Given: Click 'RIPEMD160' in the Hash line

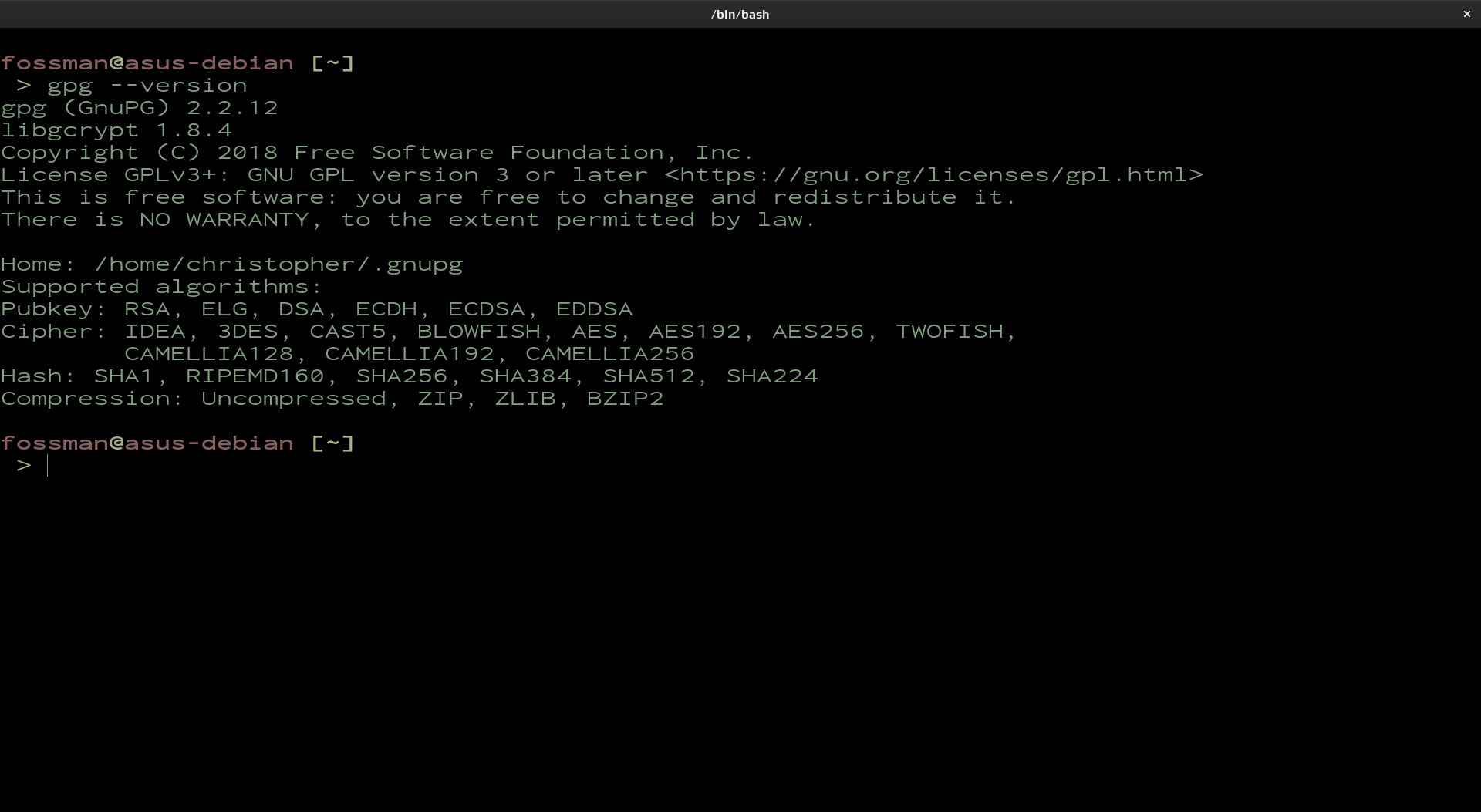Looking at the screenshot, I should click(x=255, y=376).
